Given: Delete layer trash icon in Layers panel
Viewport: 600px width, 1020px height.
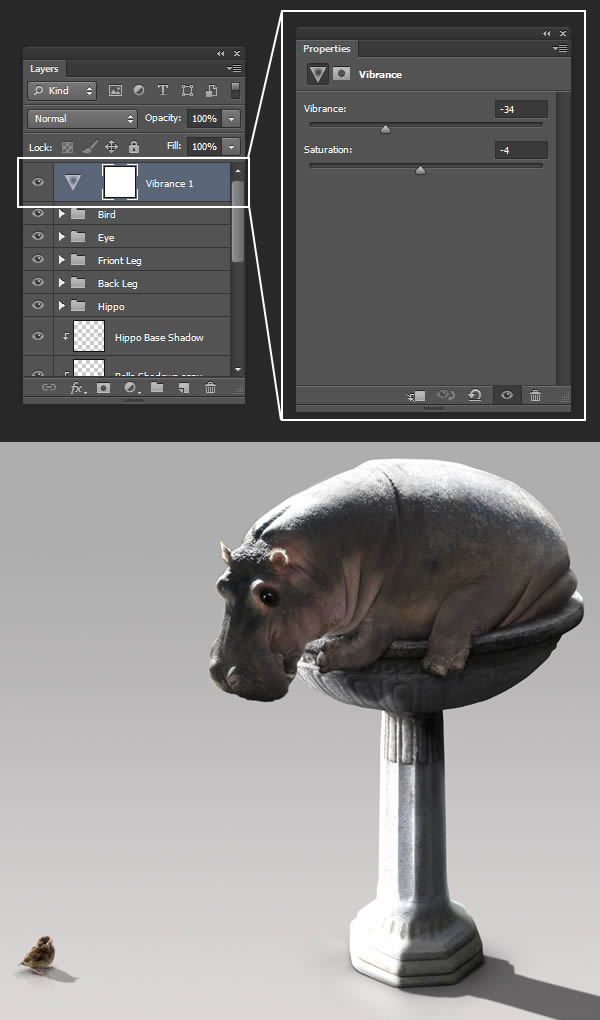Looking at the screenshot, I should pos(210,388).
